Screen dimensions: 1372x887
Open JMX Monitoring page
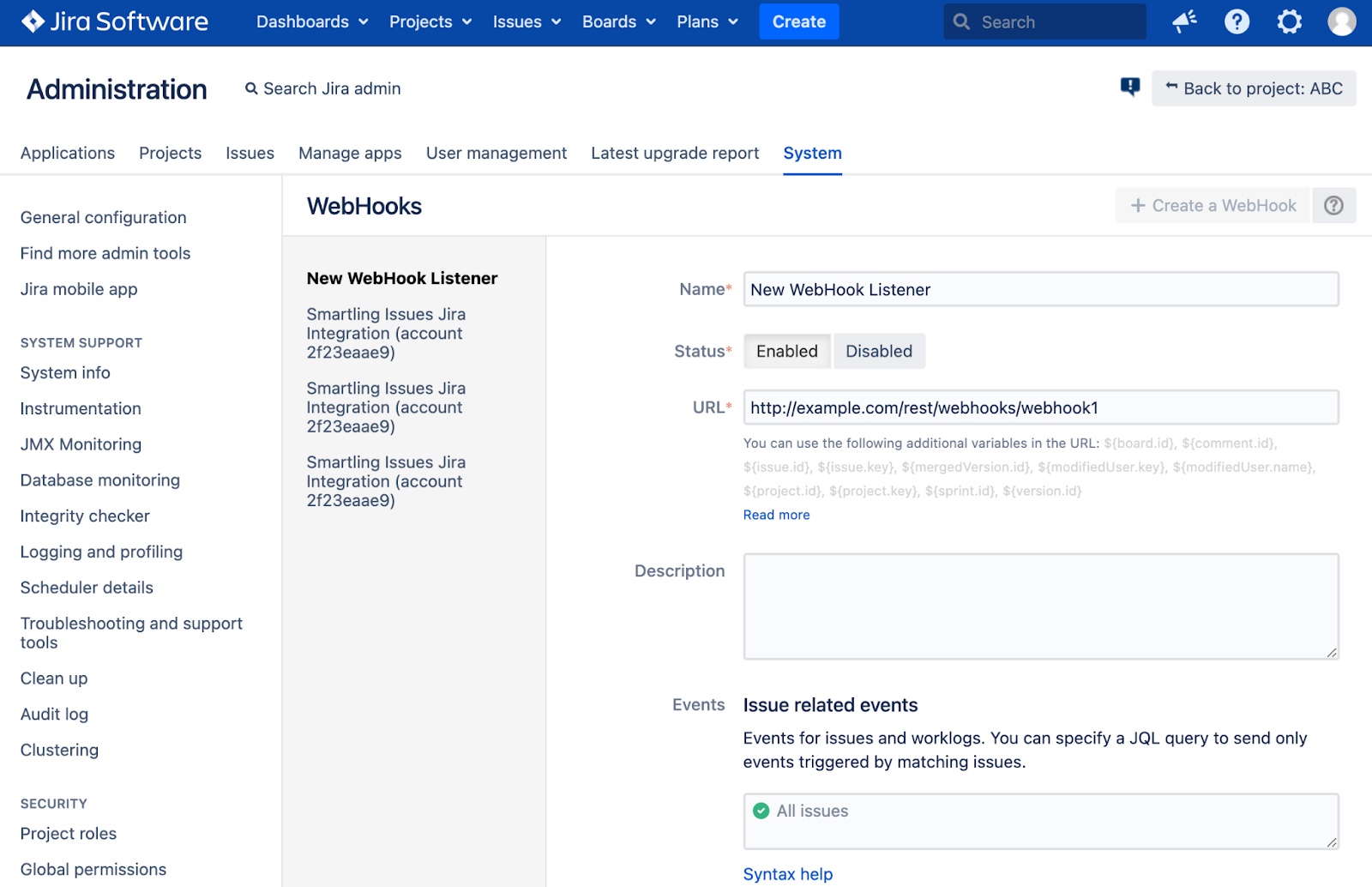[81, 445]
